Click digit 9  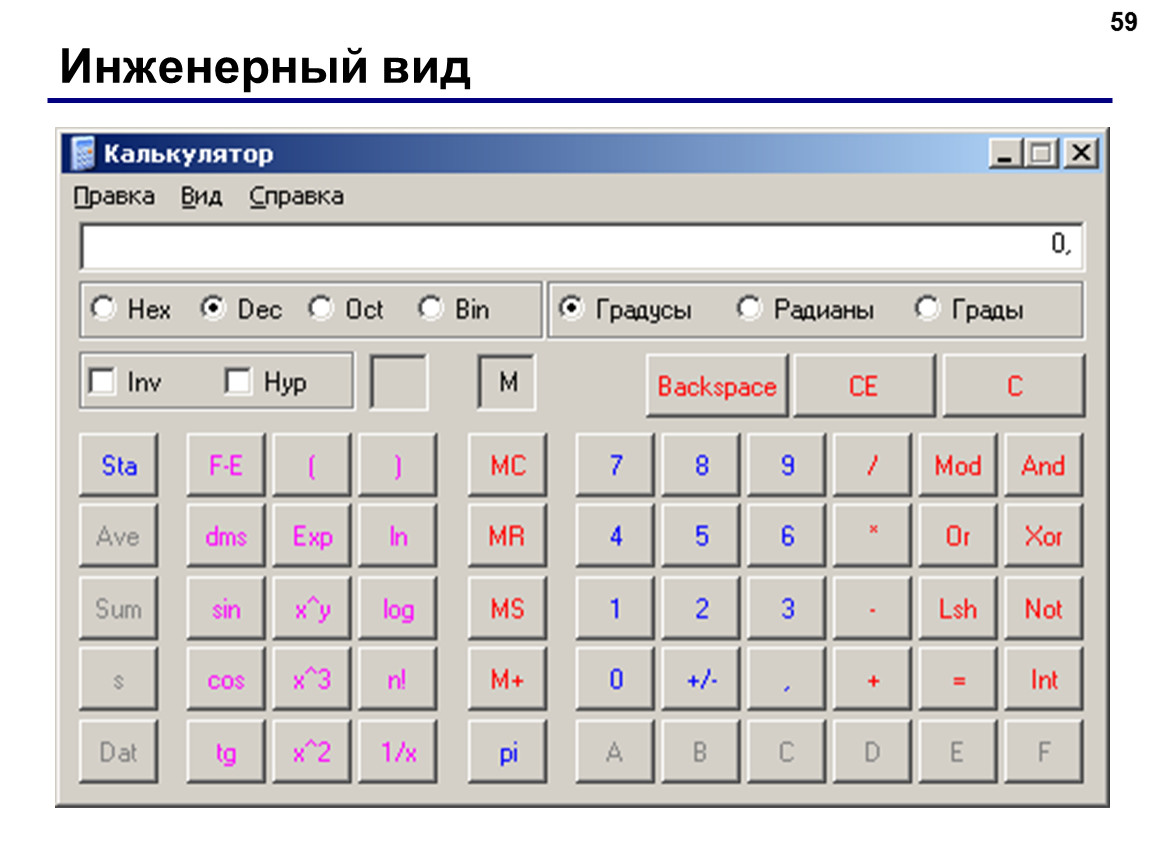787,465
